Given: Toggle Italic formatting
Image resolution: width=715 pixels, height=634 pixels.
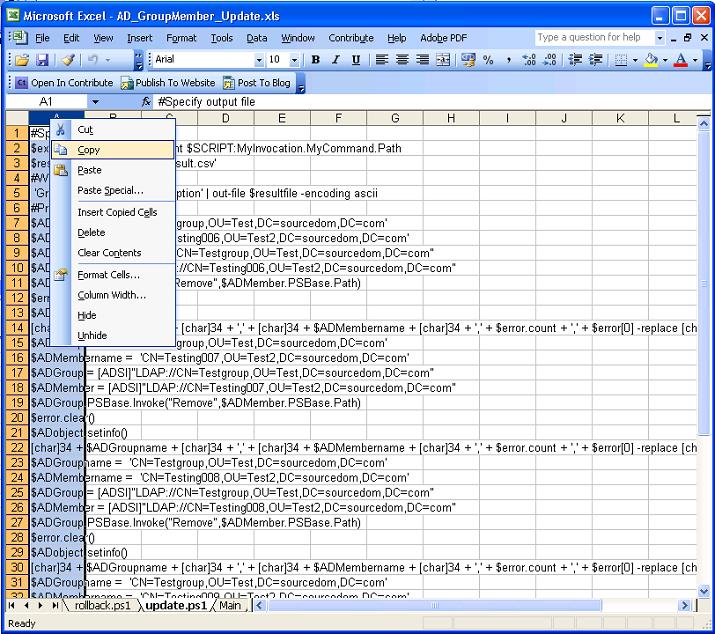Looking at the screenshot, I should [x=335, y=60].
